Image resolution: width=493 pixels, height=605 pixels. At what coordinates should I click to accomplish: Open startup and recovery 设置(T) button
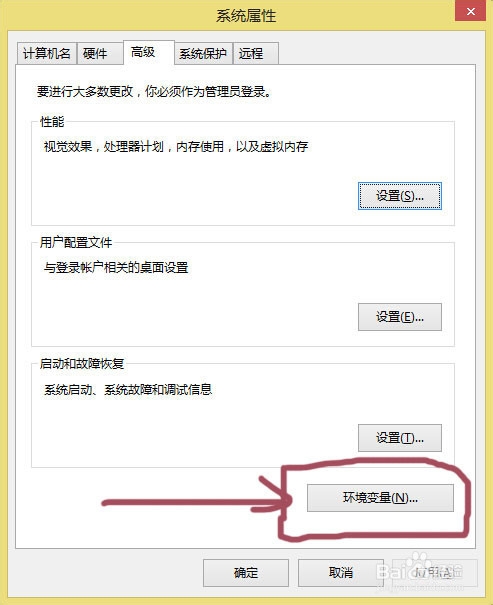point(400,438)
